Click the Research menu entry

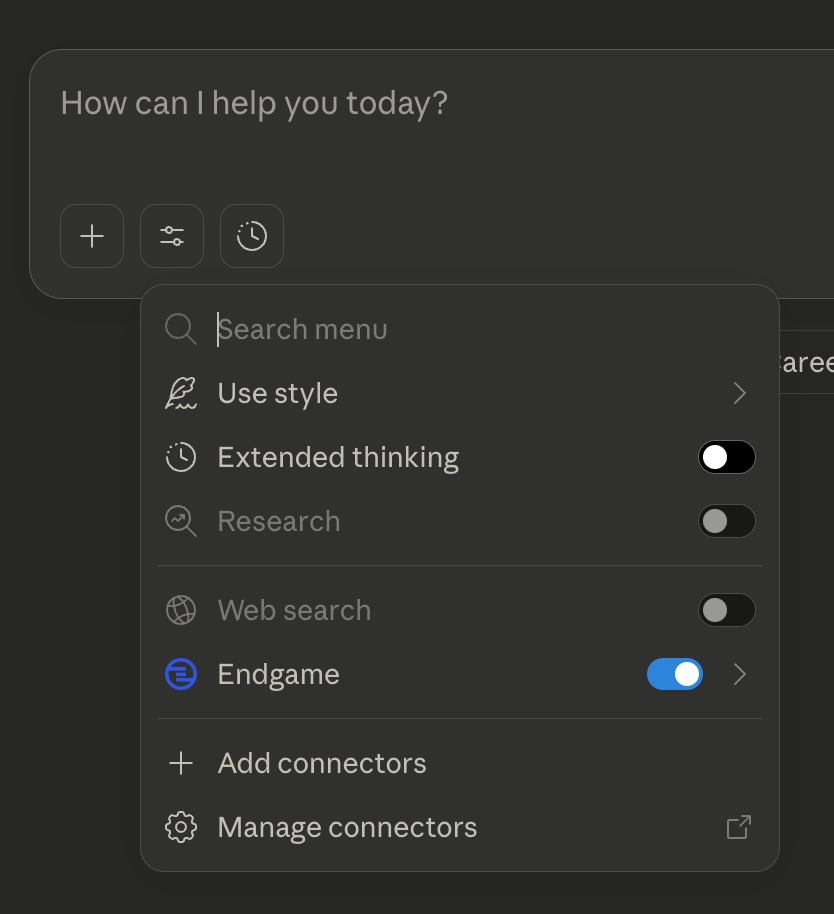pos(279,521)
